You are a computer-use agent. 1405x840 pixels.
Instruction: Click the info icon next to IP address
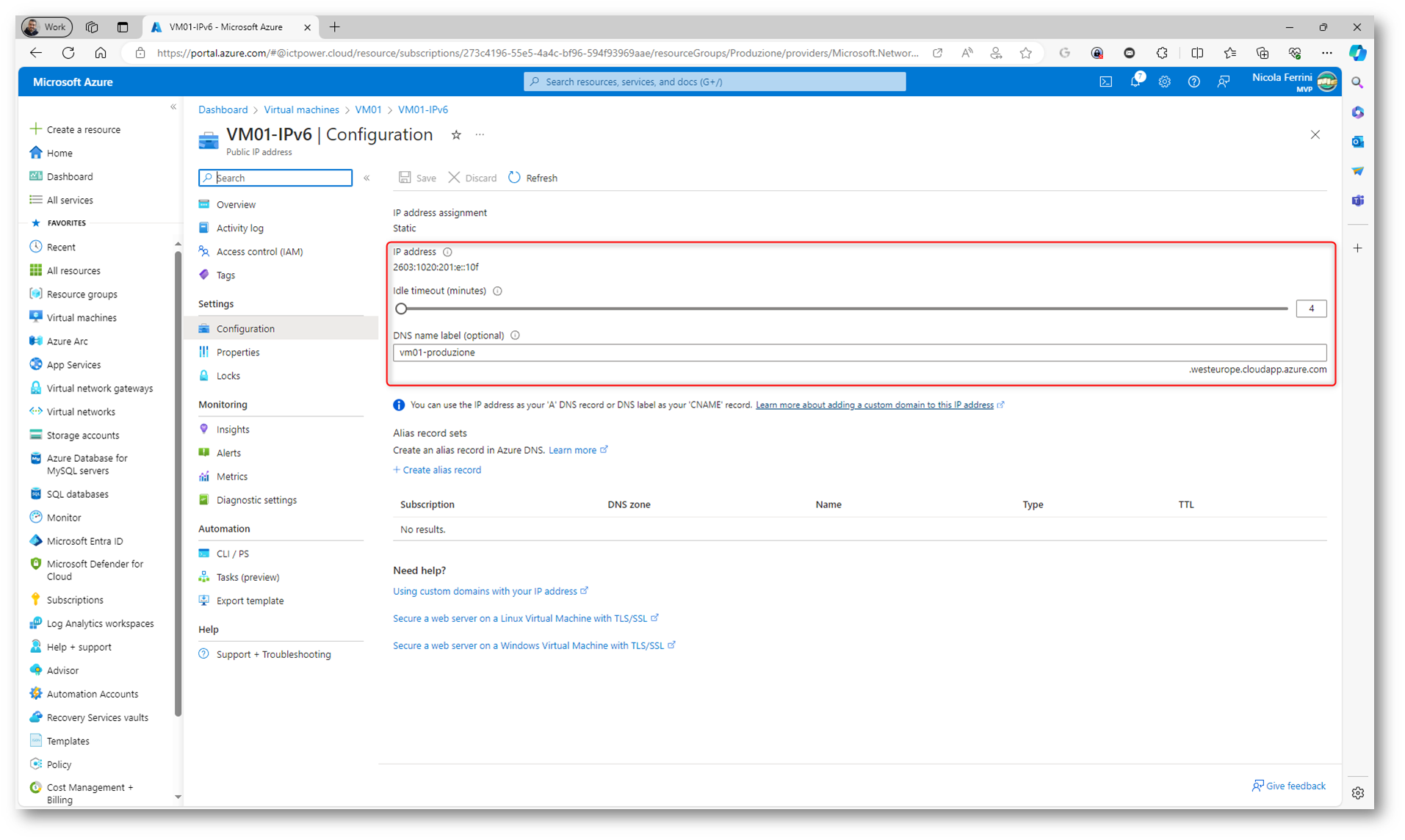pos(447,252)
